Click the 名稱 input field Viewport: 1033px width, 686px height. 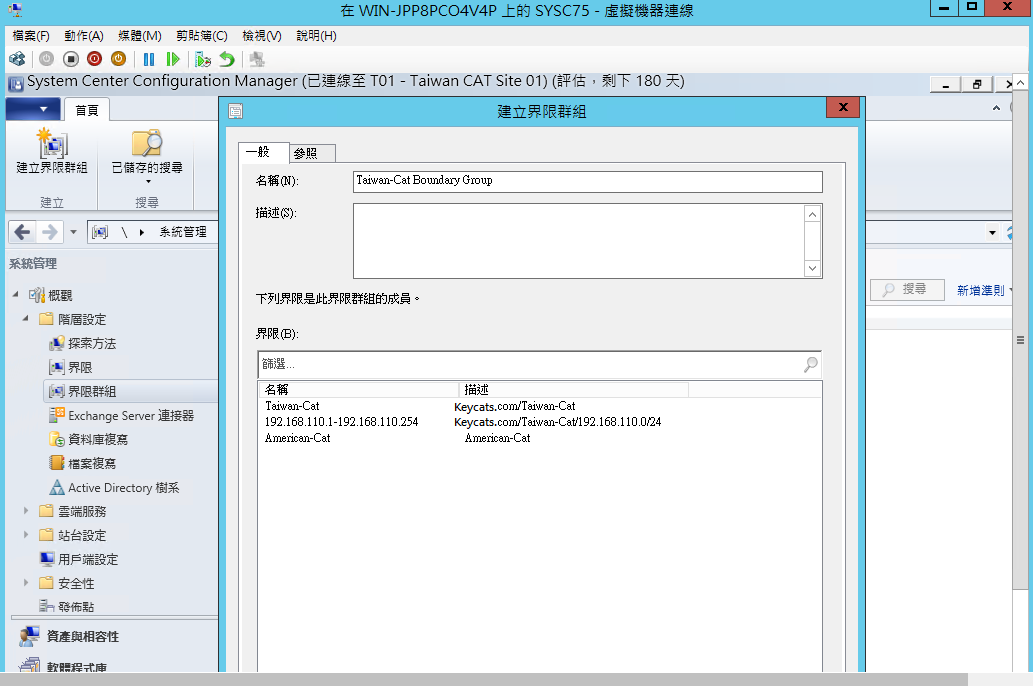coord(588,181)
